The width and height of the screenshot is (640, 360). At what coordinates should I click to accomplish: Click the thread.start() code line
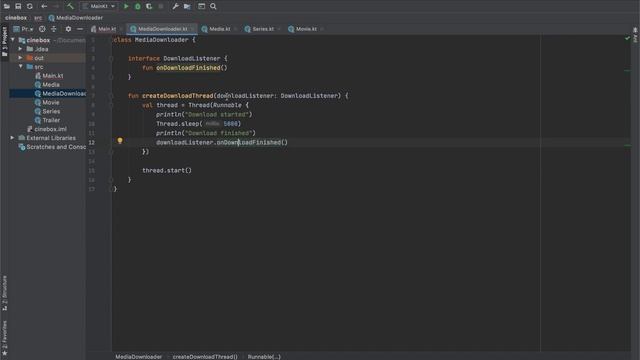pyautogui.click(x=167, y=171)
